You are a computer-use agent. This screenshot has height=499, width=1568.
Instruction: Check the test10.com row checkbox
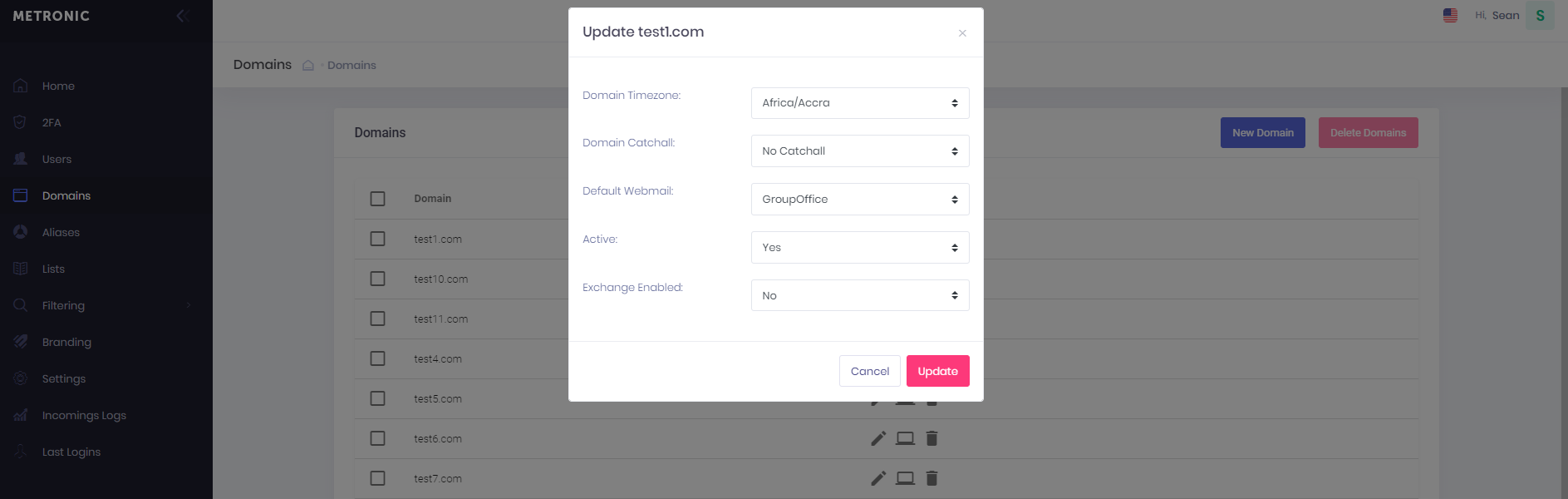377,279
